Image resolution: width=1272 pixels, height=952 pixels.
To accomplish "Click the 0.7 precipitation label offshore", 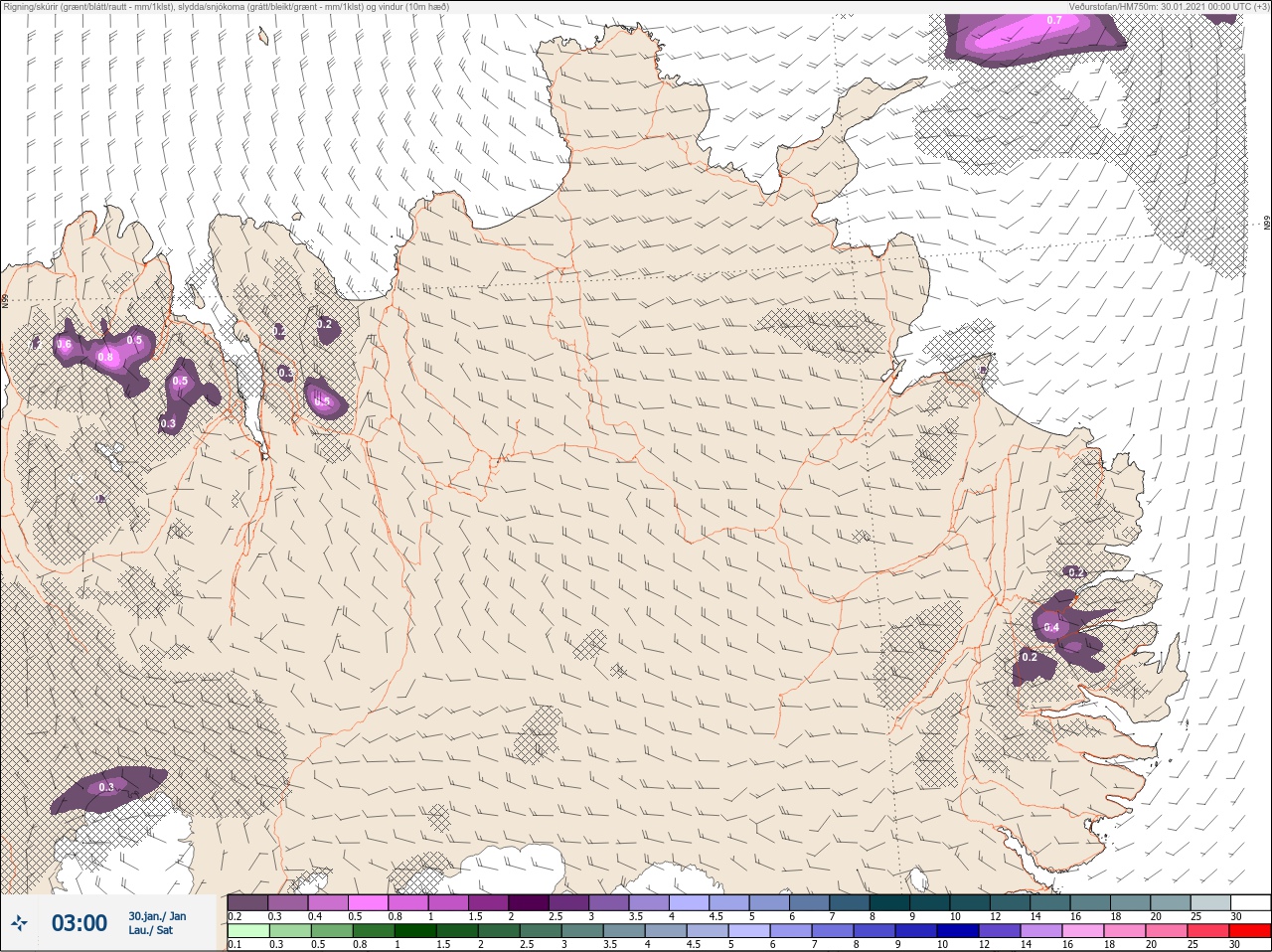I will 1053,20.
